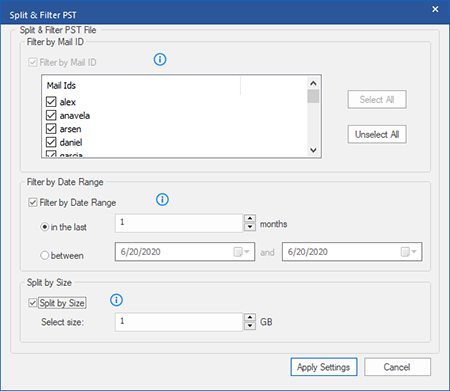The width and height of the screenshot is (450, 391).
Task: Click the Unselect All button
Action: pos(377,134)
